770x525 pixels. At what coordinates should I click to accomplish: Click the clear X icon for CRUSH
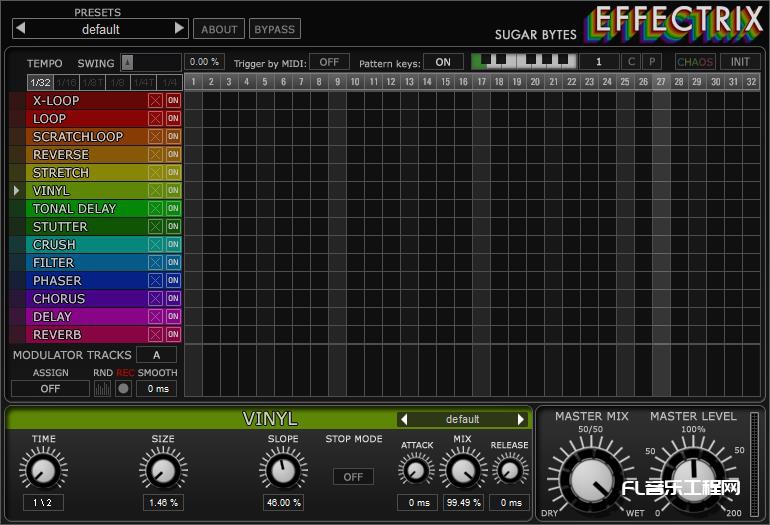[155, 245]
